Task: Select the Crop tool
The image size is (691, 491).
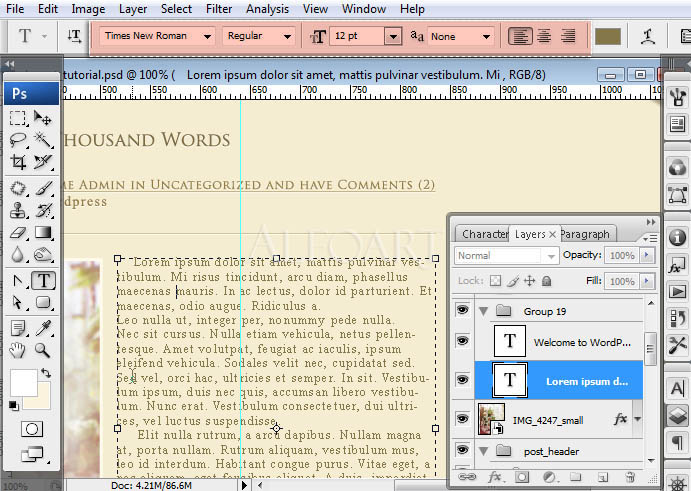Action: [18, 162]
